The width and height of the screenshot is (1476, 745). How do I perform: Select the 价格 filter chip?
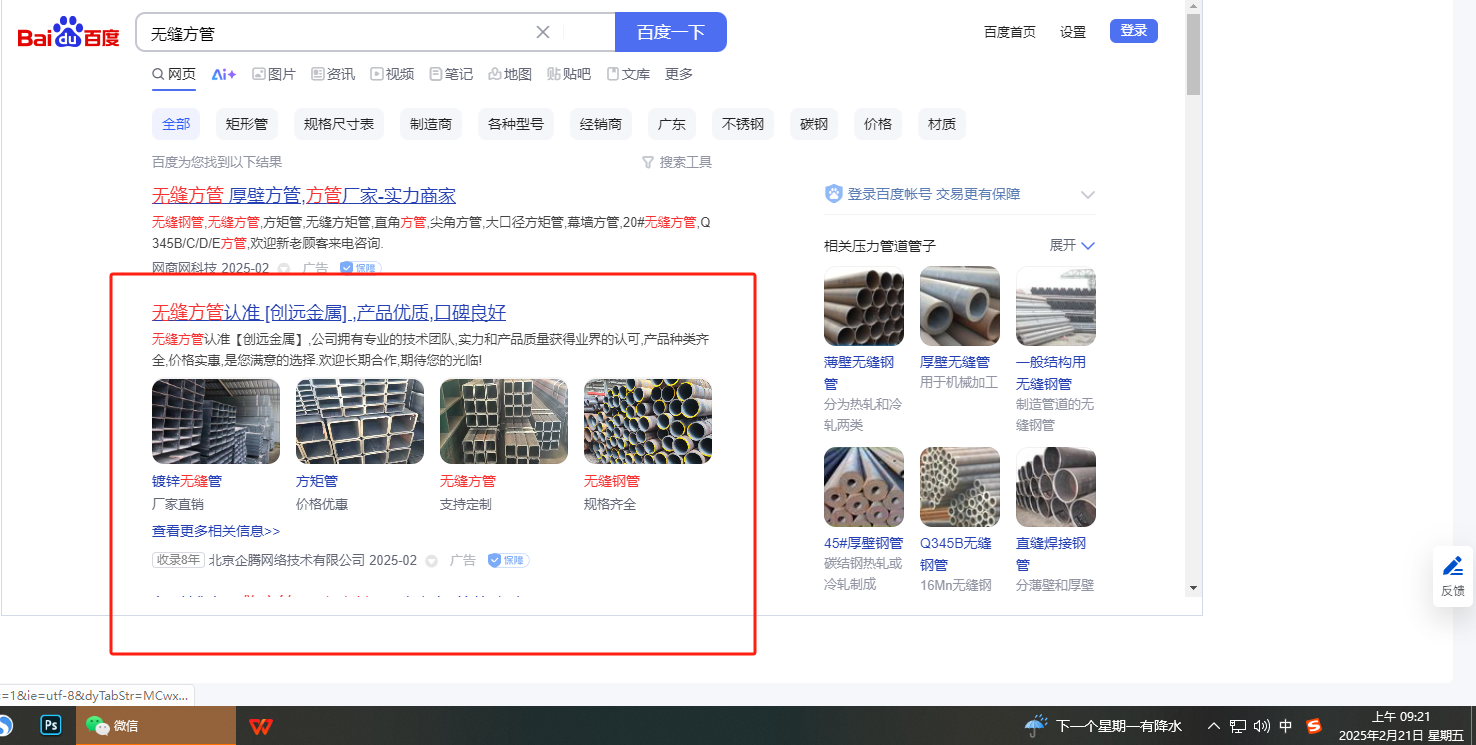coord(878,124)
